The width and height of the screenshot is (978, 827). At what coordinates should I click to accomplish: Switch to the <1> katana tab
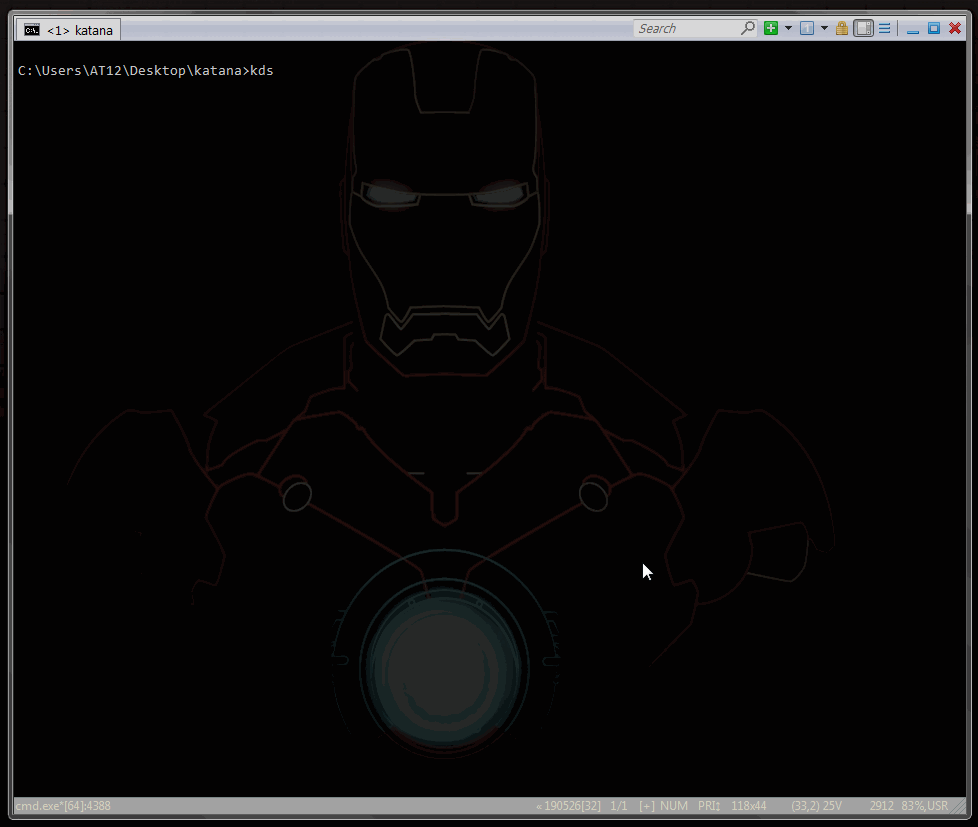(x=80, y=30)
